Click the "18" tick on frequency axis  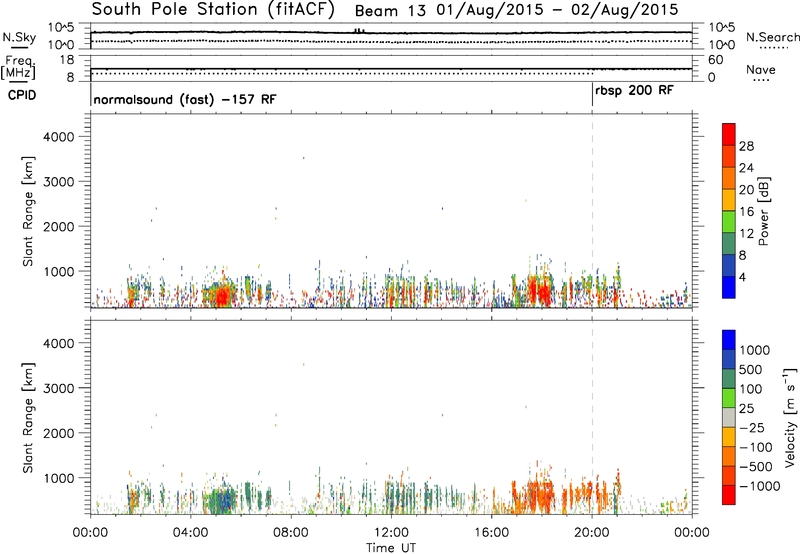click(67, 60)
